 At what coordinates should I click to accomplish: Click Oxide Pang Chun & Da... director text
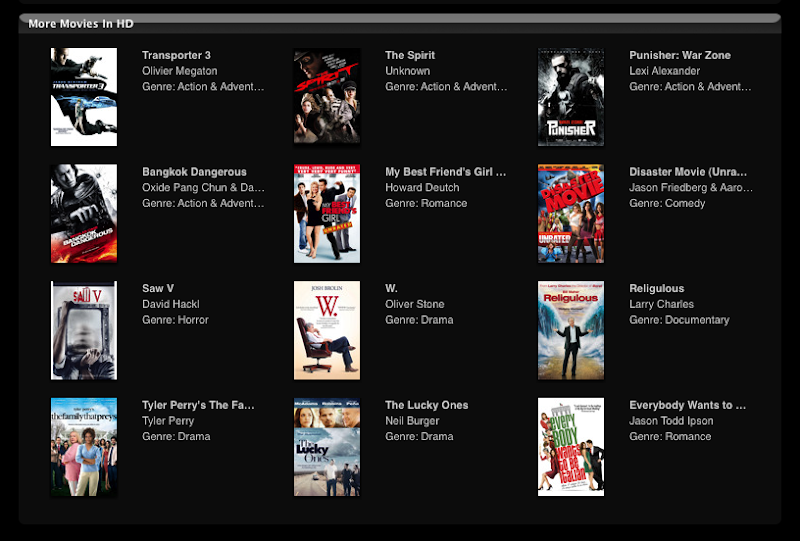203,188
